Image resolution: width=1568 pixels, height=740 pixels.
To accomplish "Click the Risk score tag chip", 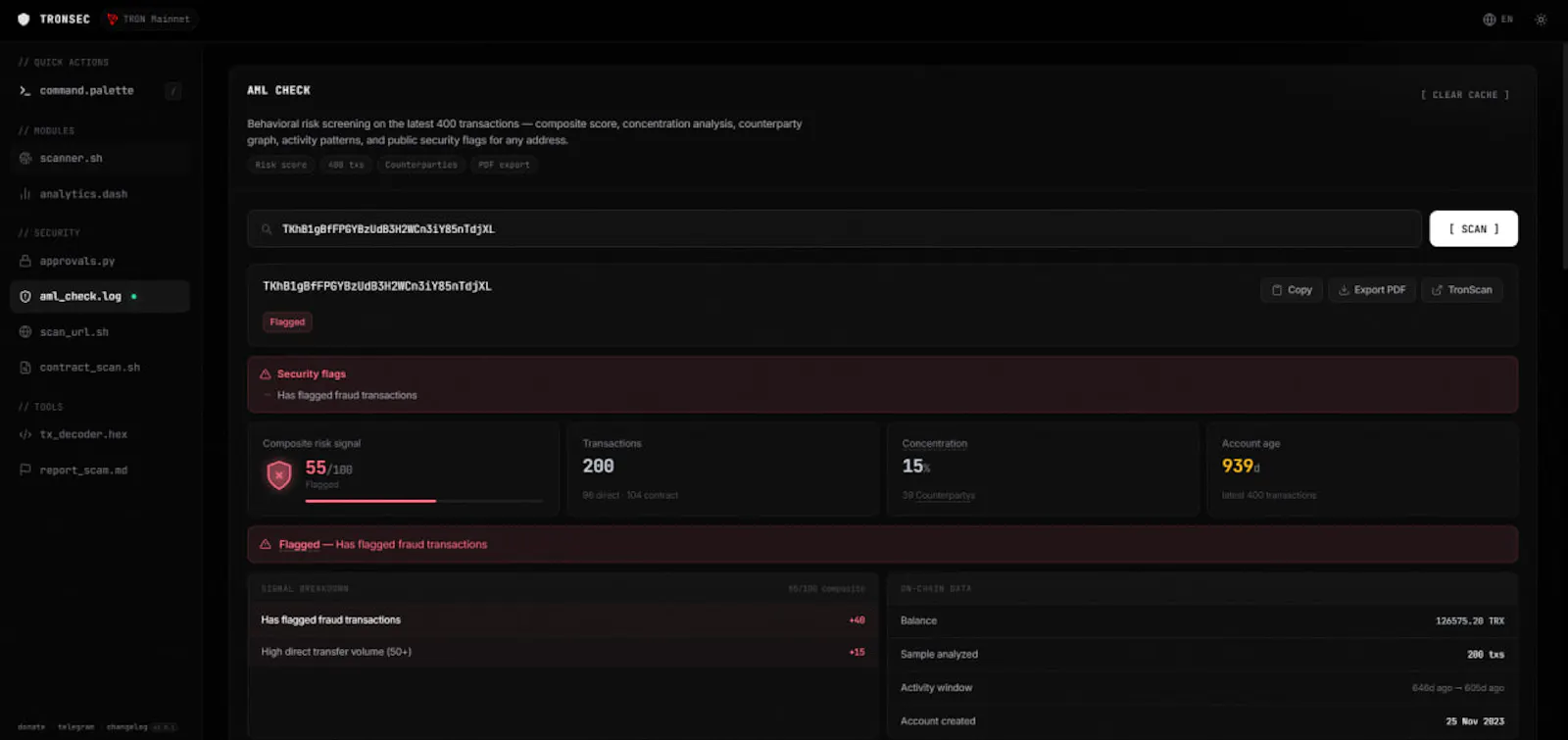I will click(x=280, y=165).
